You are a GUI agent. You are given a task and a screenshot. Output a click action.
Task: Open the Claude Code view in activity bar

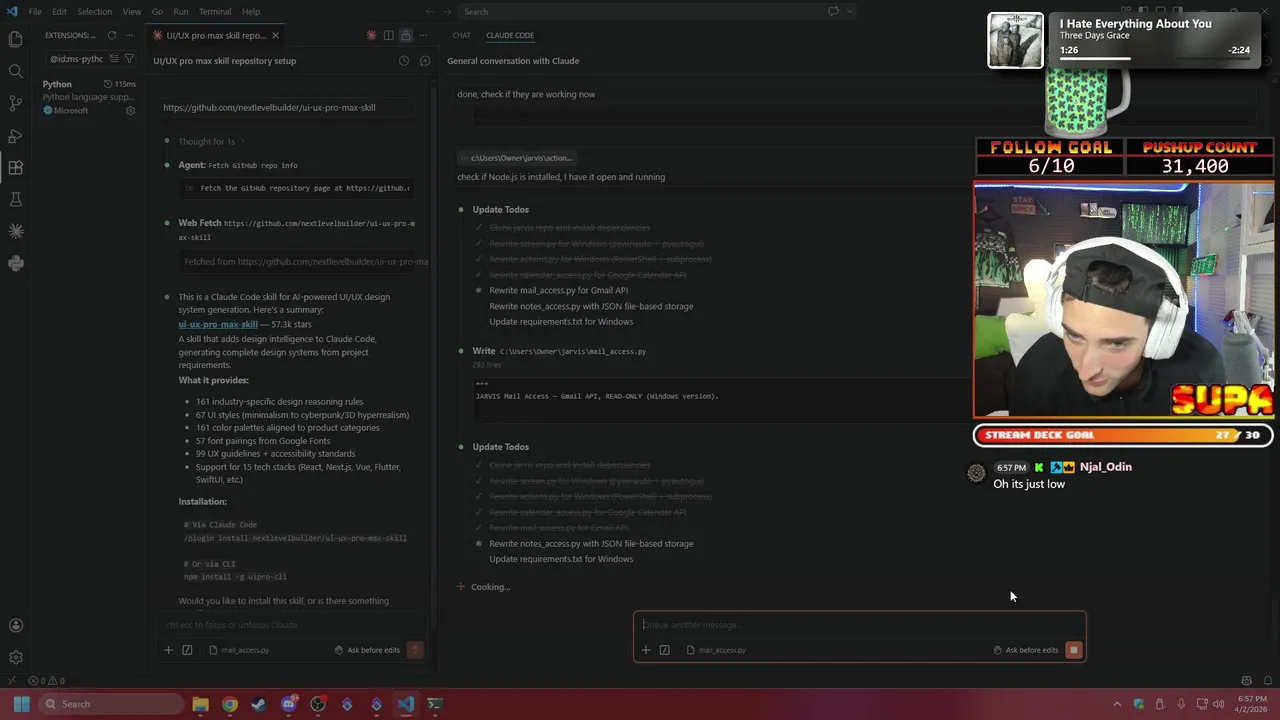[15, 231]
